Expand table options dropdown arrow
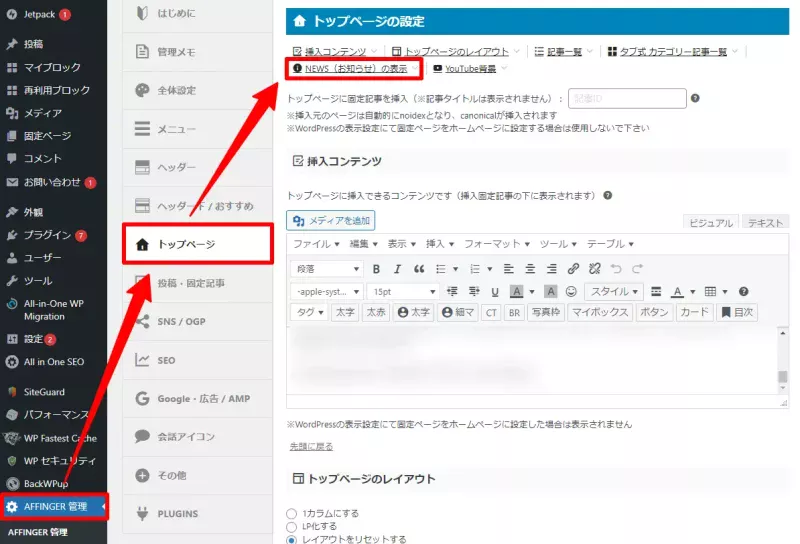This screenshot has height=544, width=800. 724,291
